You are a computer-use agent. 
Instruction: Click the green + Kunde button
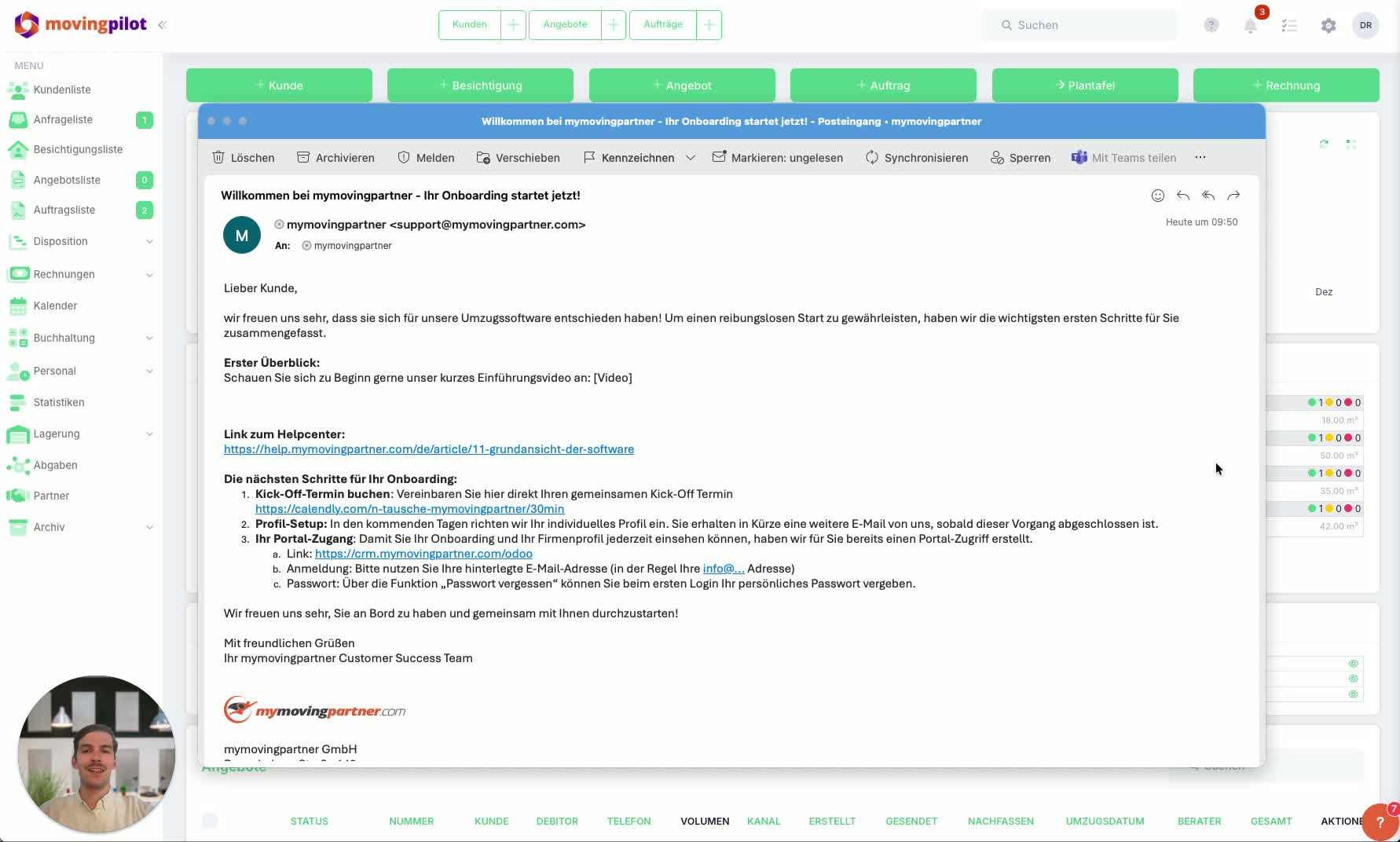pos(279,85)
